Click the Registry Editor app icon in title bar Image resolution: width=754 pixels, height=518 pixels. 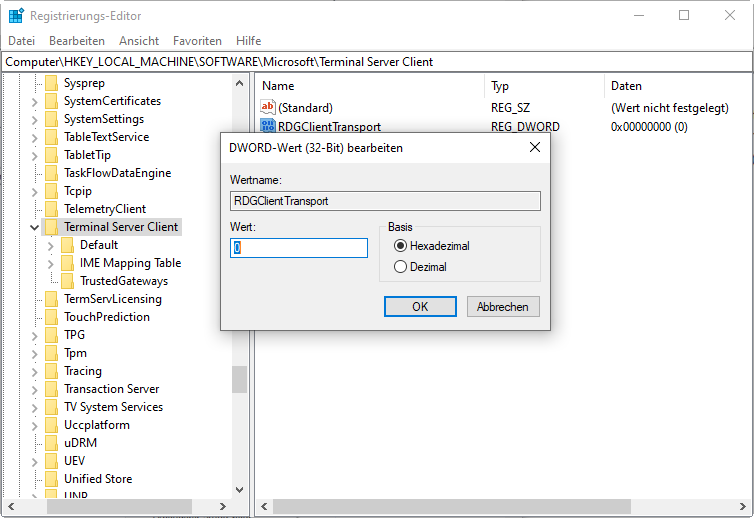(x=16, y=16)
